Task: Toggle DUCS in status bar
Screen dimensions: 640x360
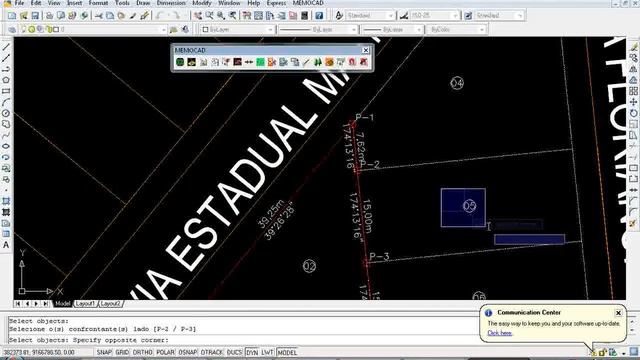Action: click(234, 352)
